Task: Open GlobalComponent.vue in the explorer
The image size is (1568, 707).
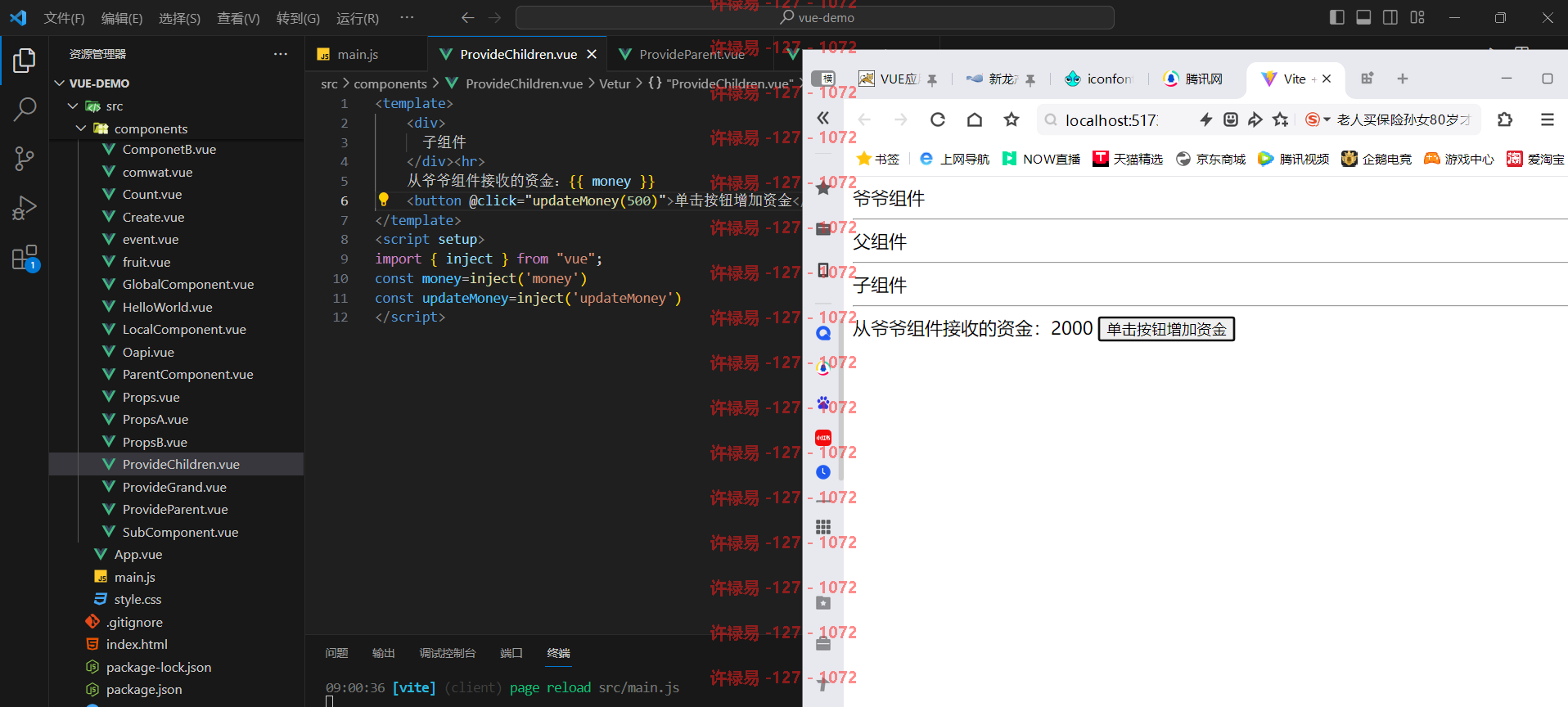Action: pyautogui.click(x=188, y=285)
